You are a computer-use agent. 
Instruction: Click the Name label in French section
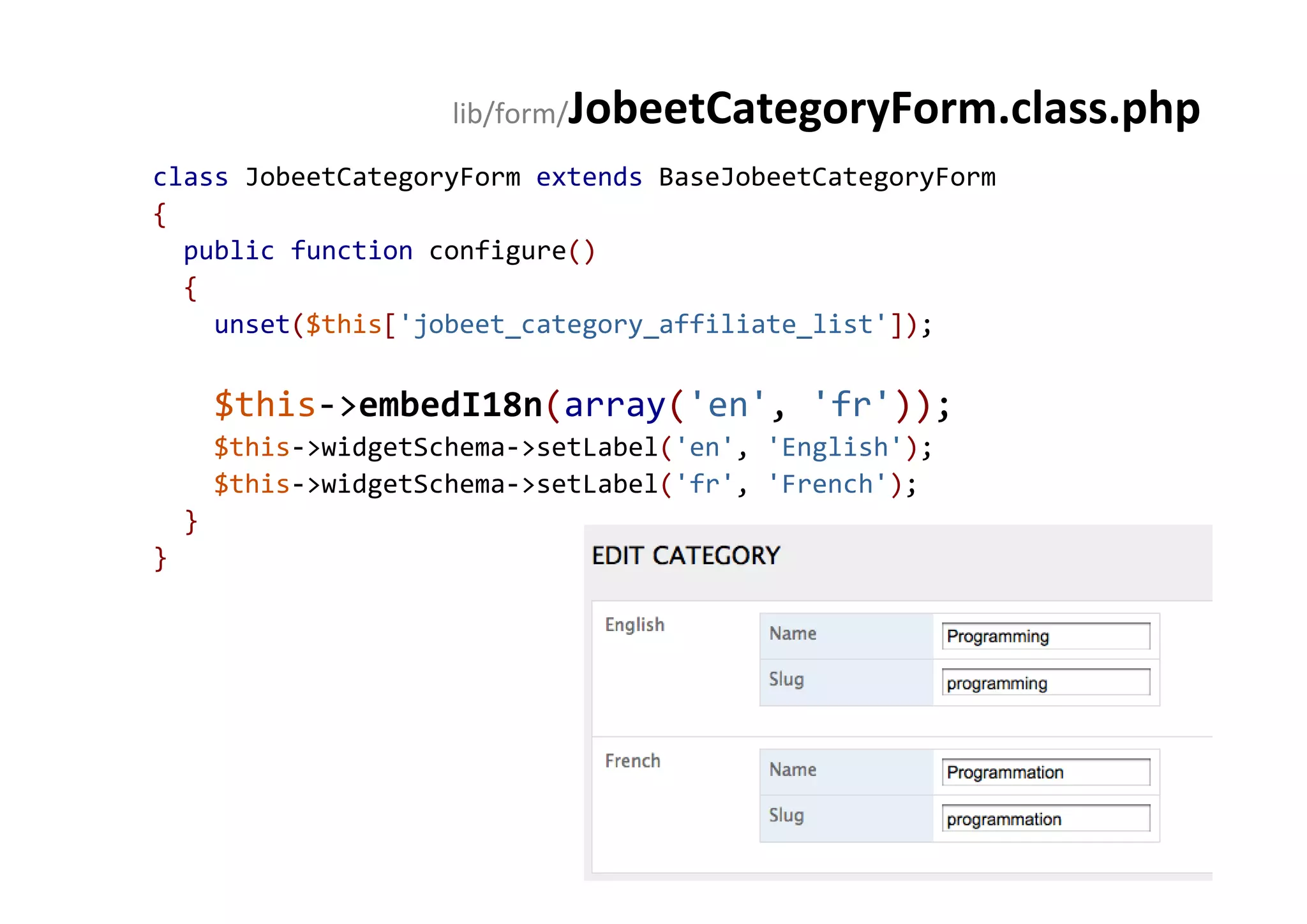coord(793,770)
